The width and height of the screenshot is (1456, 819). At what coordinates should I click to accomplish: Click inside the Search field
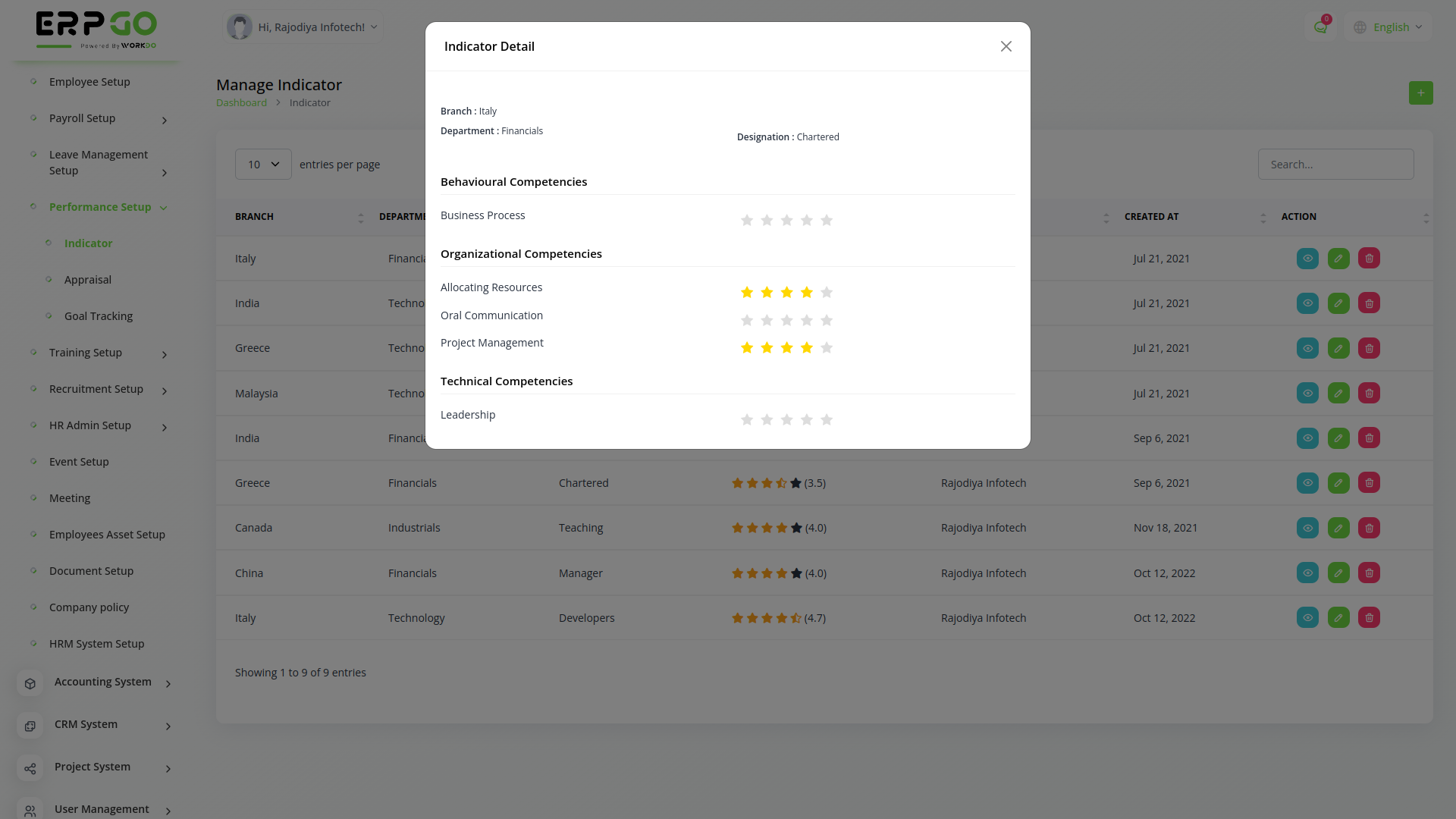(x=1335, y=164)
